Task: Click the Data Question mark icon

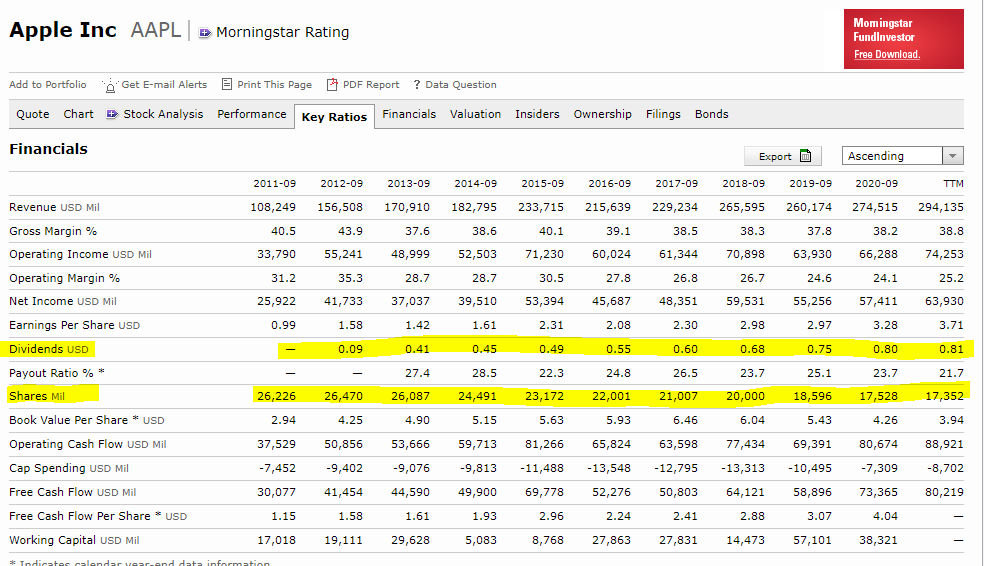Action: (x=417, y=85)
